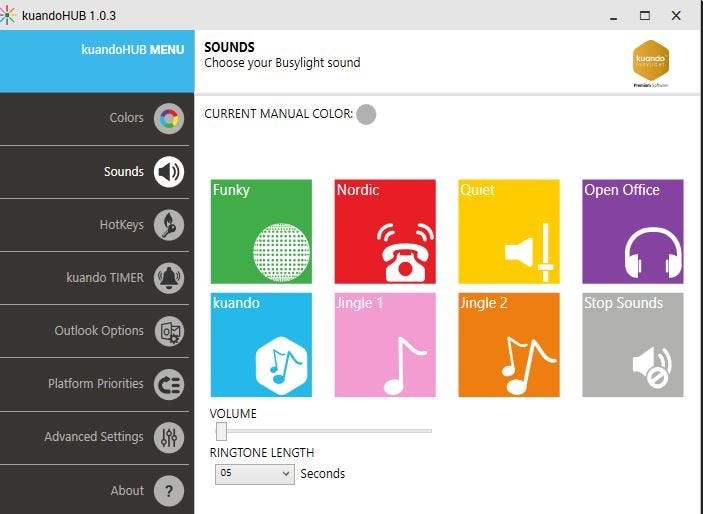Open kuando TIMER menu label
The image size is (703, 514).
click(105, 278)
